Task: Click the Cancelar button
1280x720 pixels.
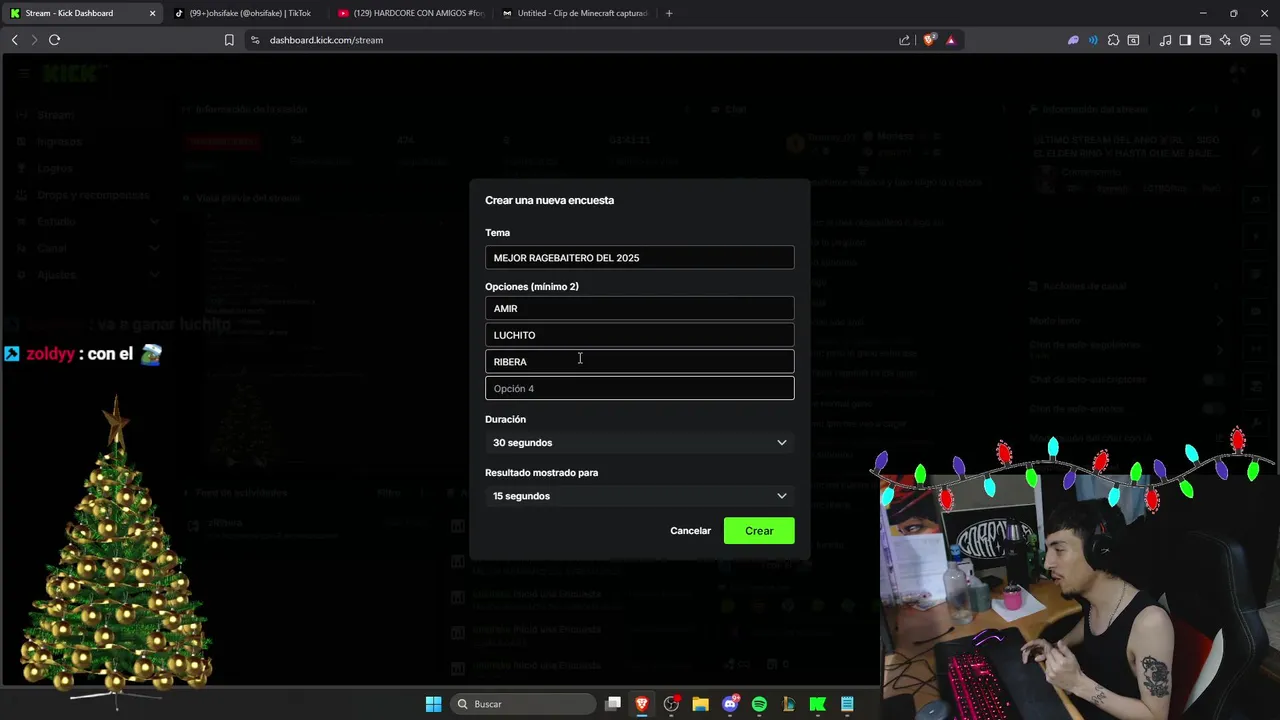Action: [x=690, y=531]
